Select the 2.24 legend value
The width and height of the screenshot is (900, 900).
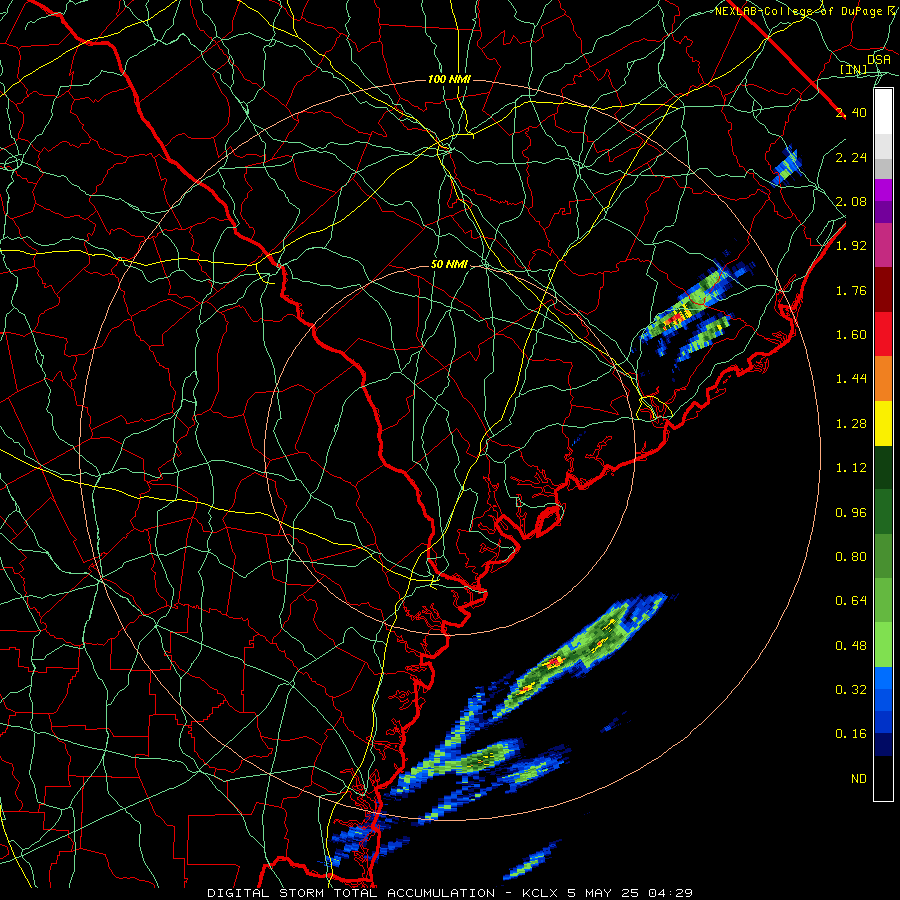pos(851,157)
